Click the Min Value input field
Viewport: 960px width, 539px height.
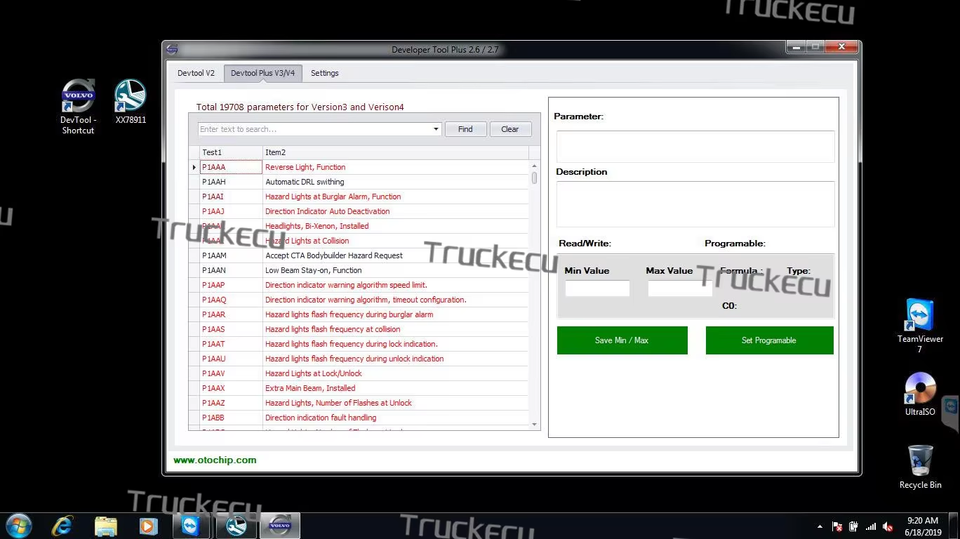point(597,288)
